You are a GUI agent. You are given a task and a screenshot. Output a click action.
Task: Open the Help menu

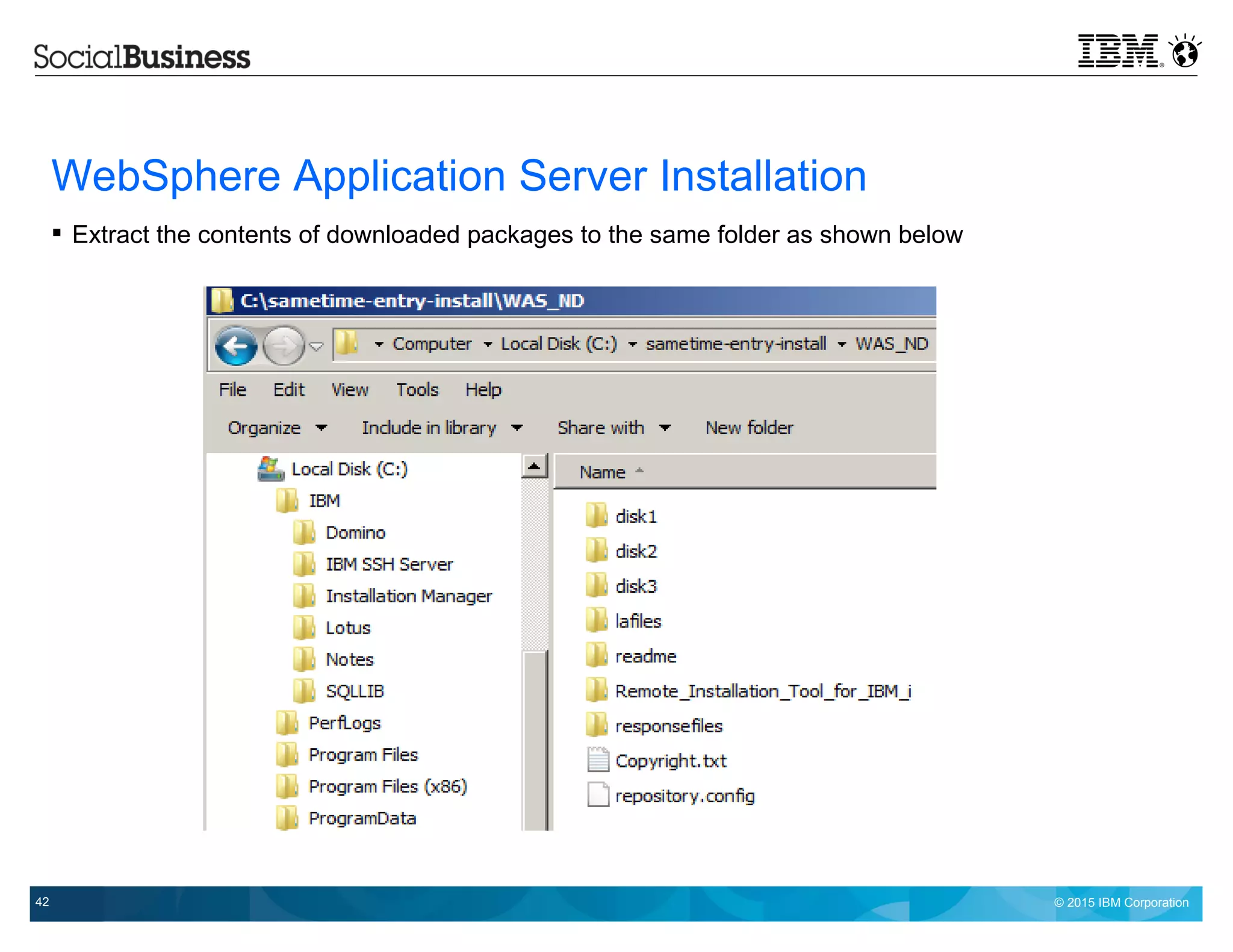point(483,390)
